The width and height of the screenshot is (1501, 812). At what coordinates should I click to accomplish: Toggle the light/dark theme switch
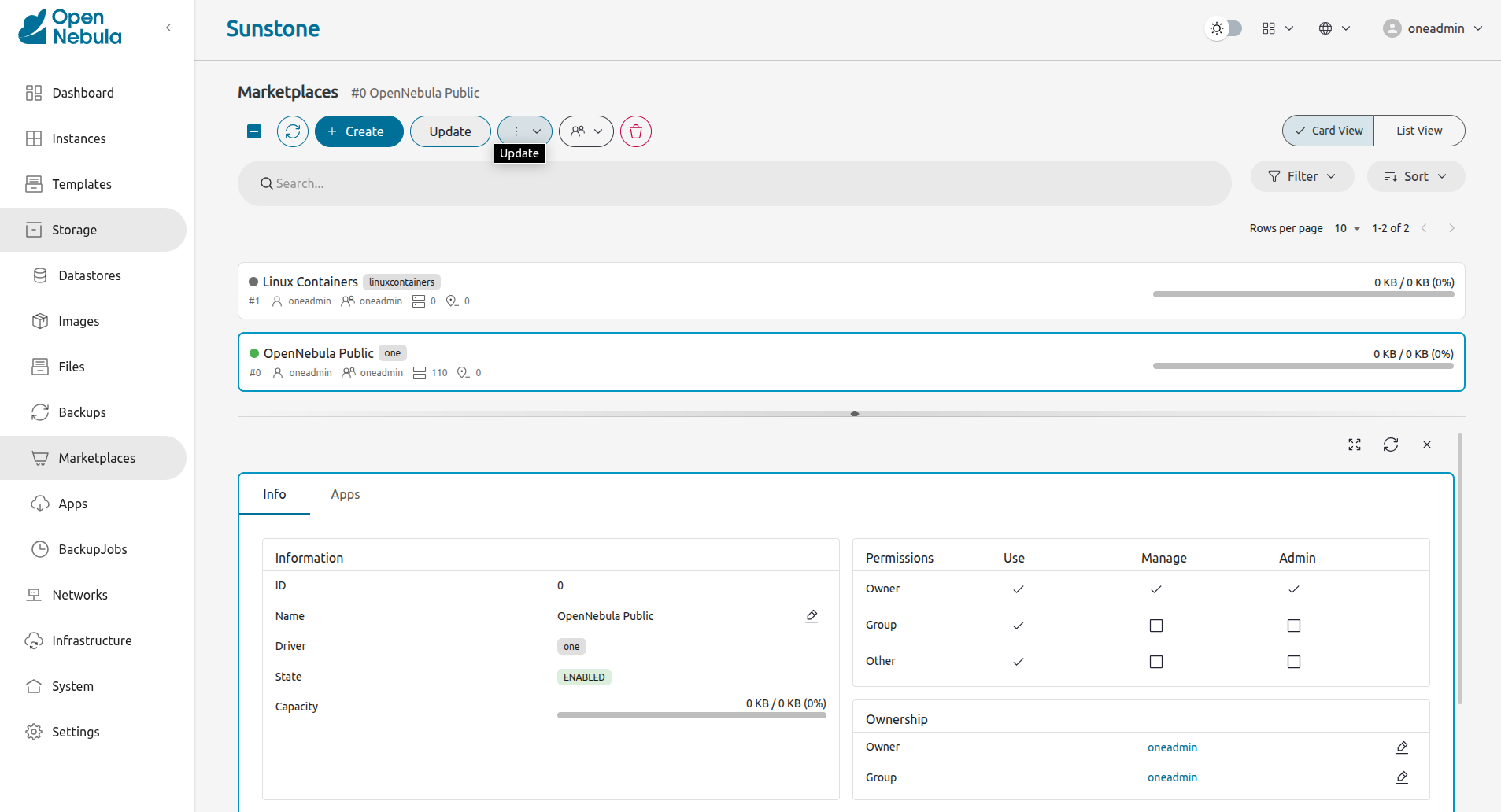click(1224, 28)
